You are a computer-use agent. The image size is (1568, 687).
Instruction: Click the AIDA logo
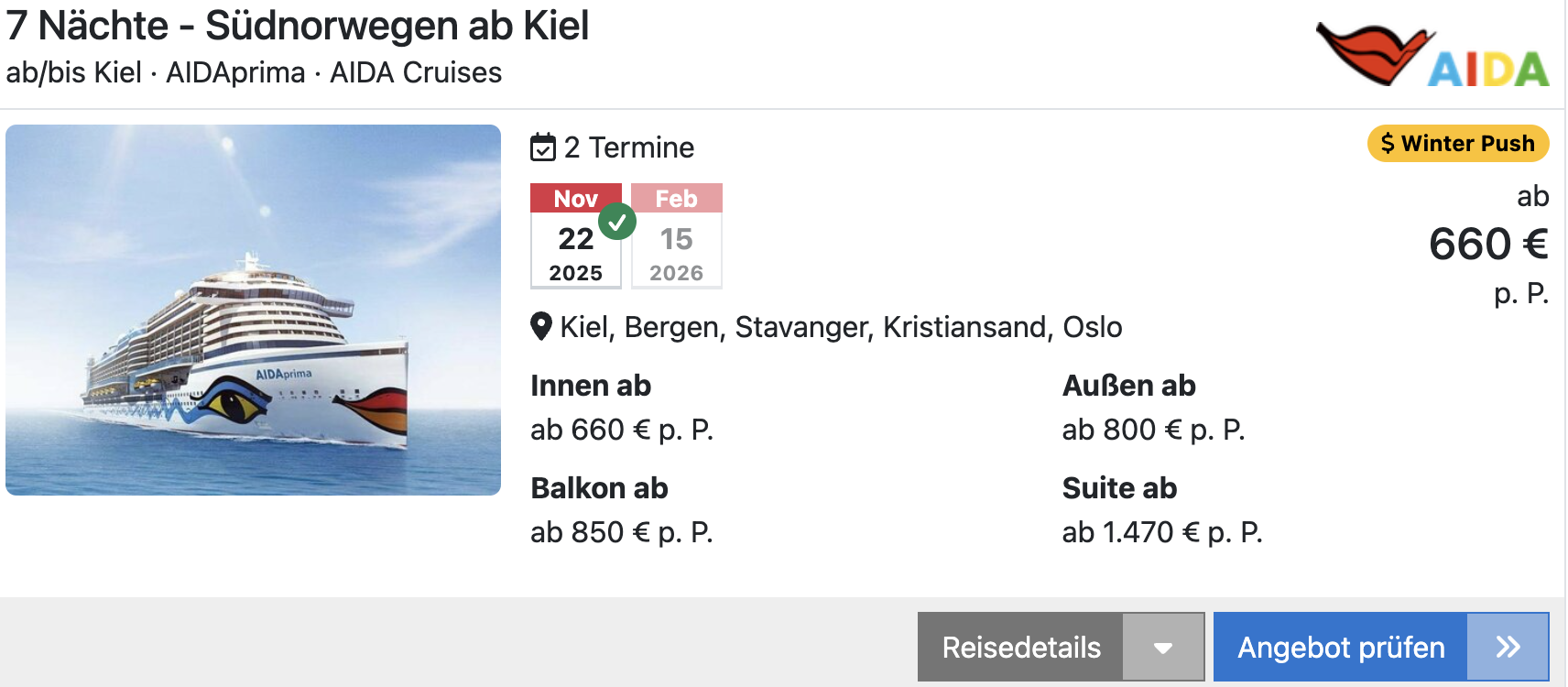(x=1432, y=54)
